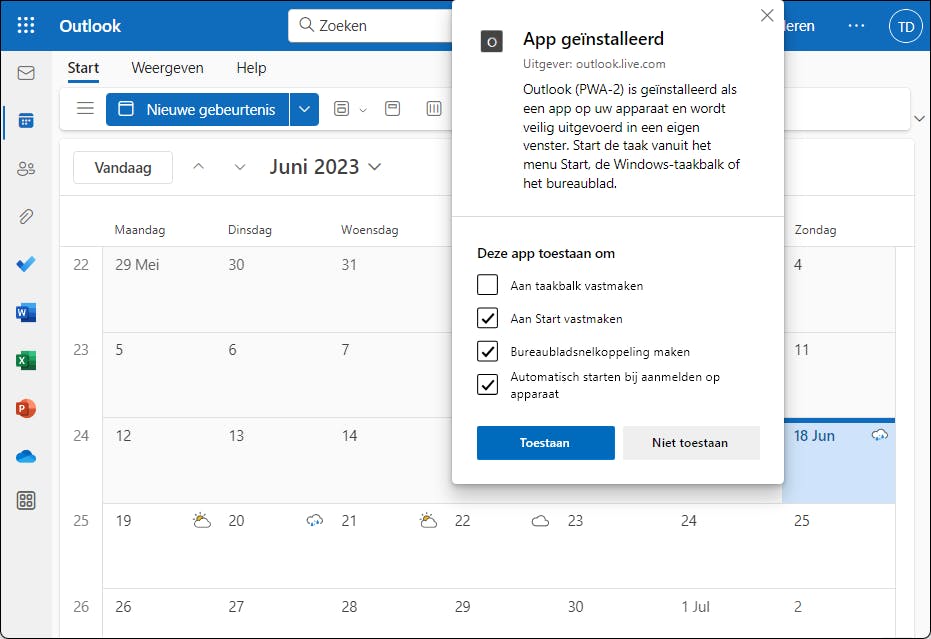931x639 pixels.
Task: Uncheck 'Aan Start vastmaken' option
Action: [x=487, y=318]
